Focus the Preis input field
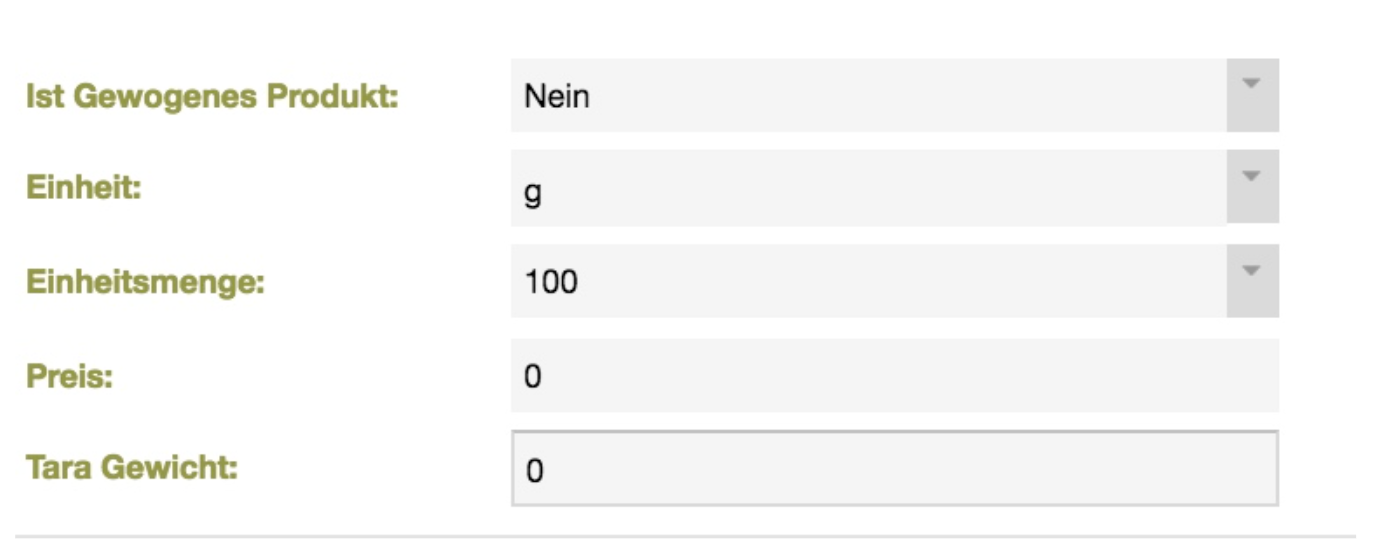Viewport: 1390px width, 555px height. click(894, 376)
